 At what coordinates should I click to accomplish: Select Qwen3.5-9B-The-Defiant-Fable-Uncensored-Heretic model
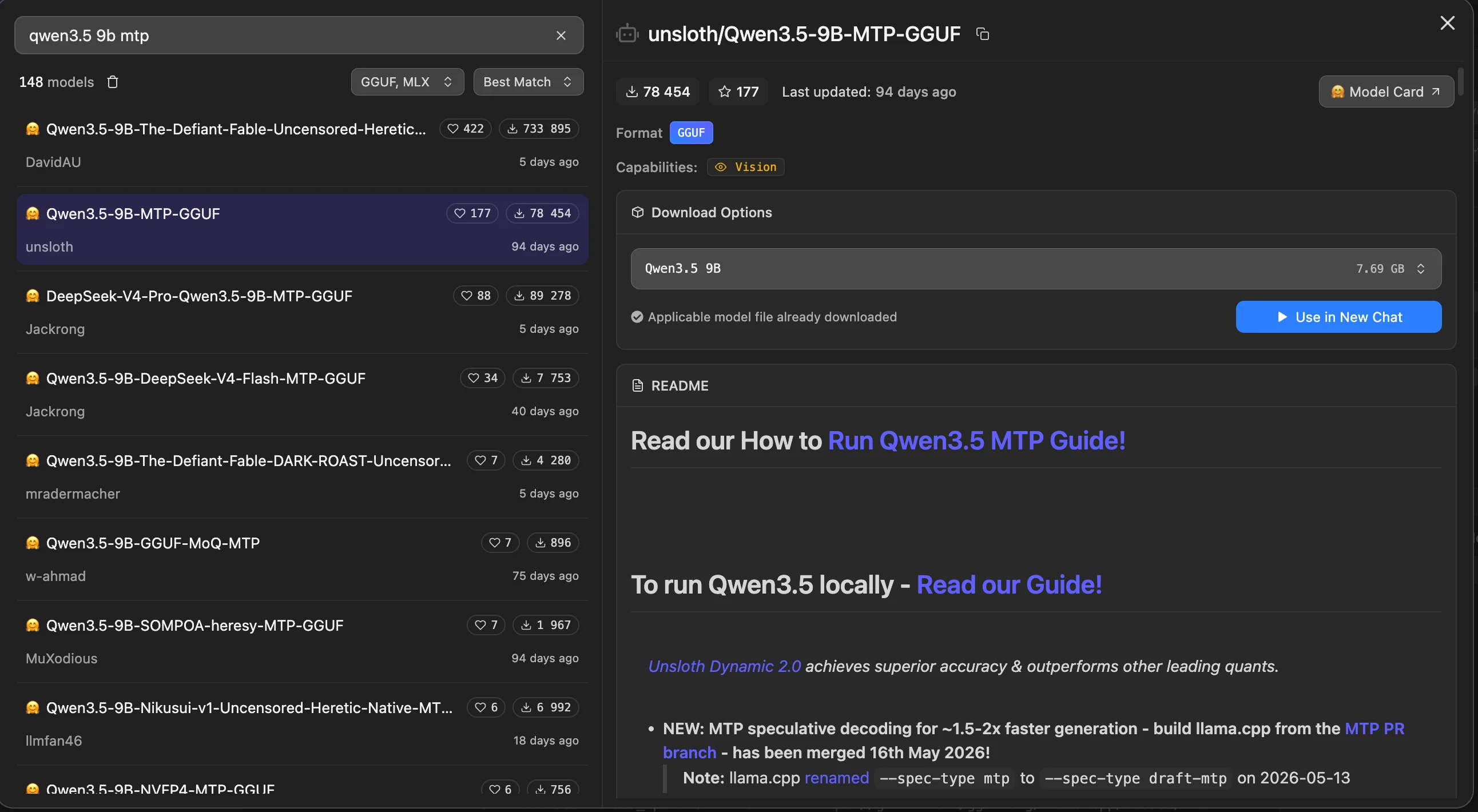[303, 145]
